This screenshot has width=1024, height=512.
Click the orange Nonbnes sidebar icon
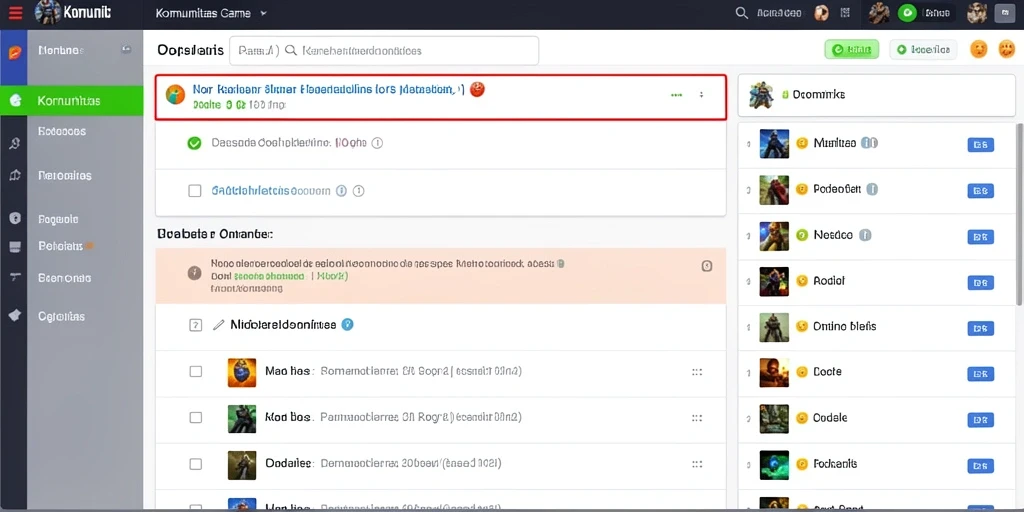(14, 52)
